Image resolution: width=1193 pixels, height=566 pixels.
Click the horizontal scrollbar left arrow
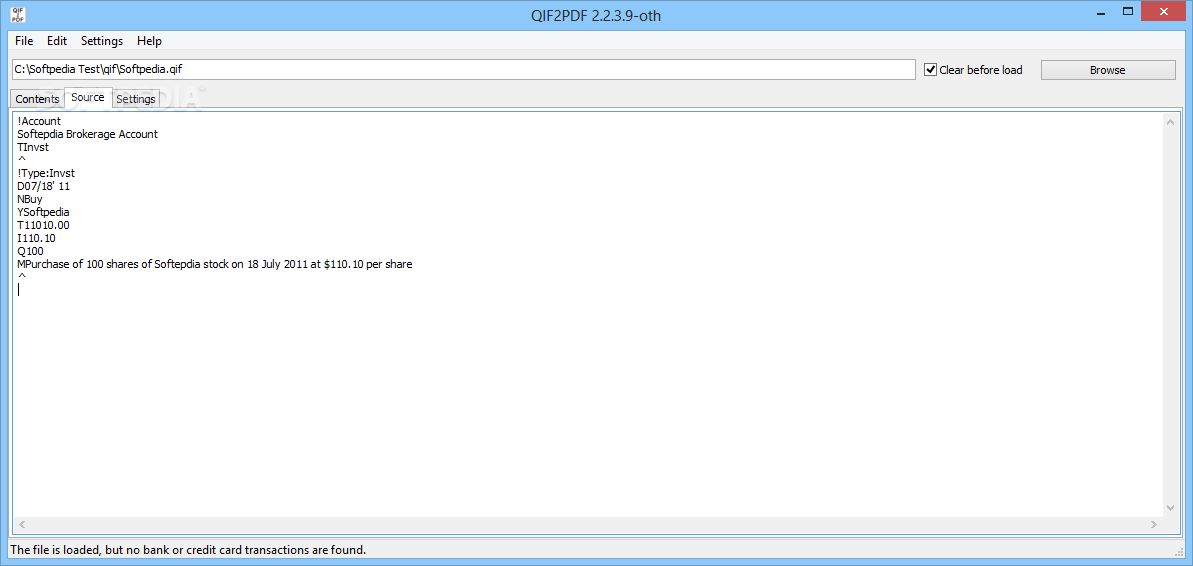21,524
